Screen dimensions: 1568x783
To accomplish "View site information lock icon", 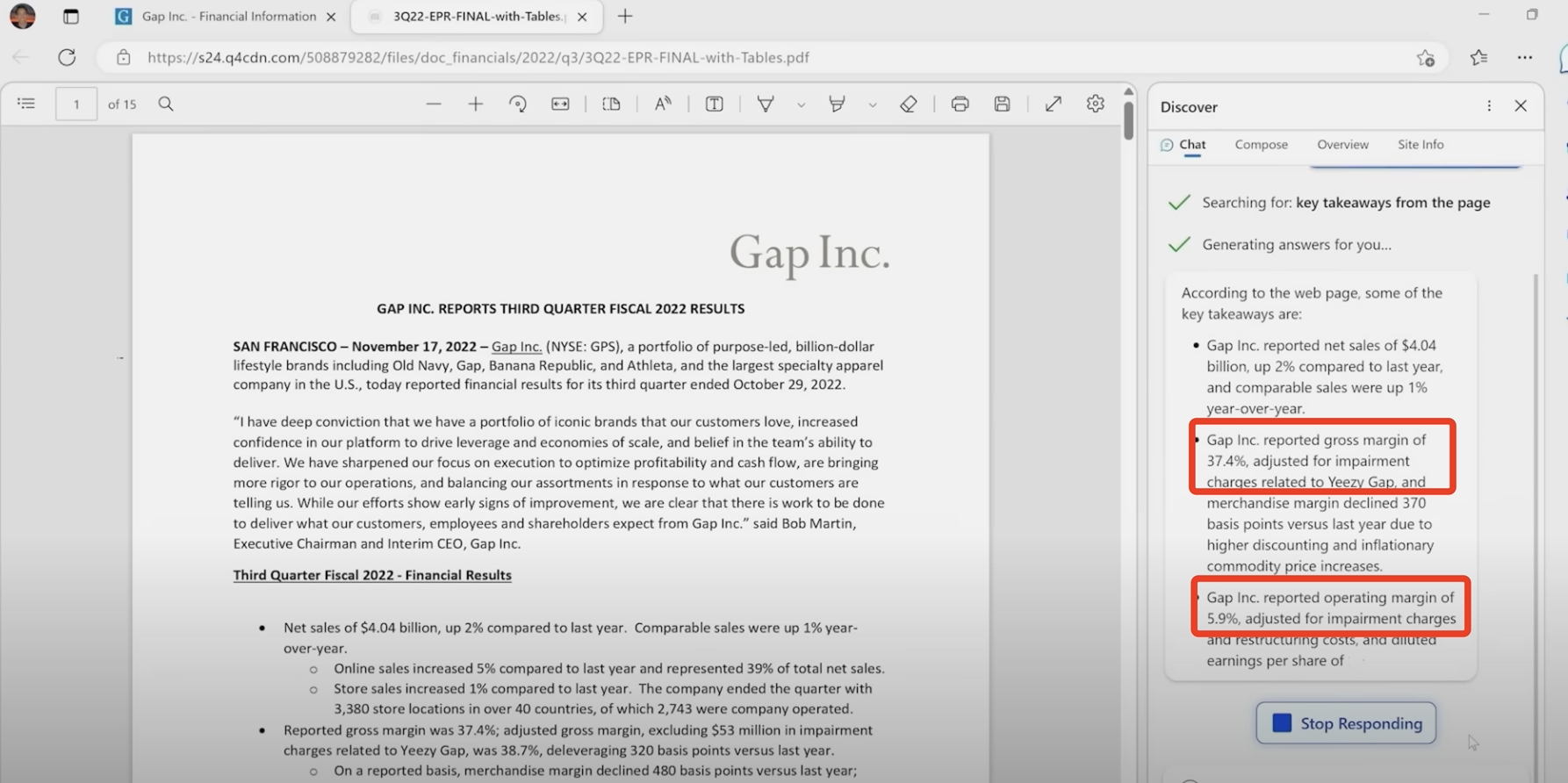I will 124,57.
